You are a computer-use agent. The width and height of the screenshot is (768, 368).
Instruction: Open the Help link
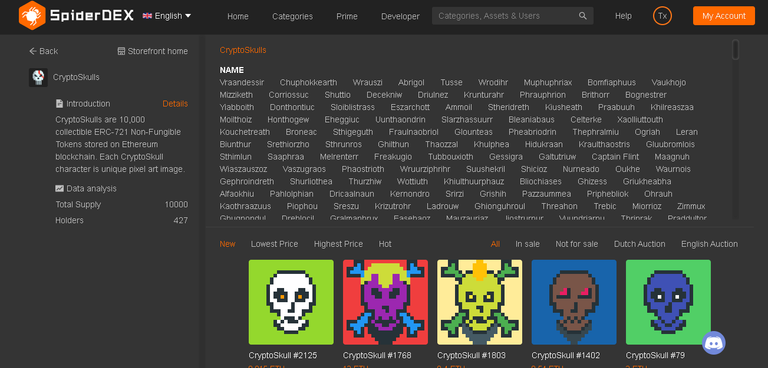623,16
